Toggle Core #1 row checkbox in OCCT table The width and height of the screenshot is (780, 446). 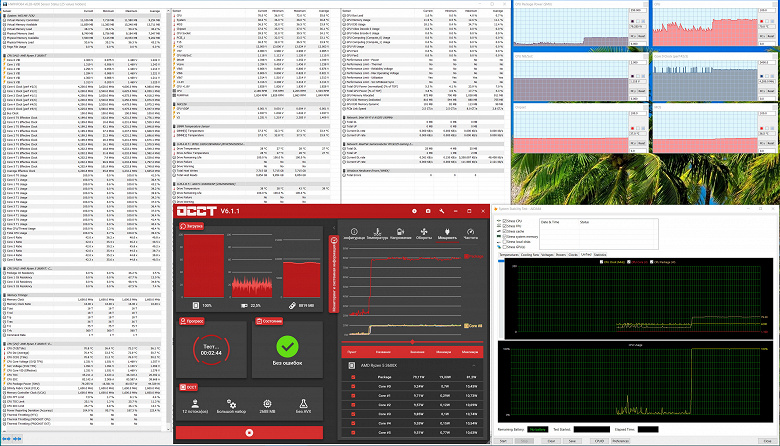pyautogui.click(x=353, y=396)
